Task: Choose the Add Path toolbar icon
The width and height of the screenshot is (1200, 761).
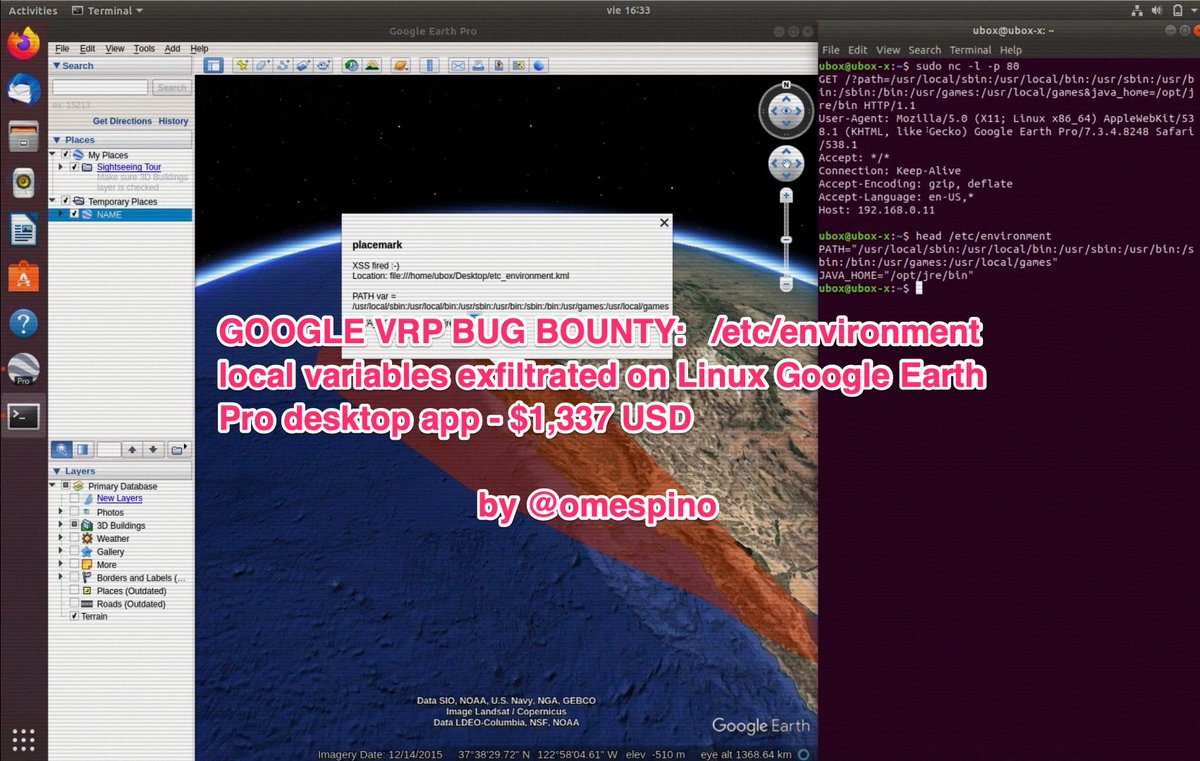Action: 283,66
